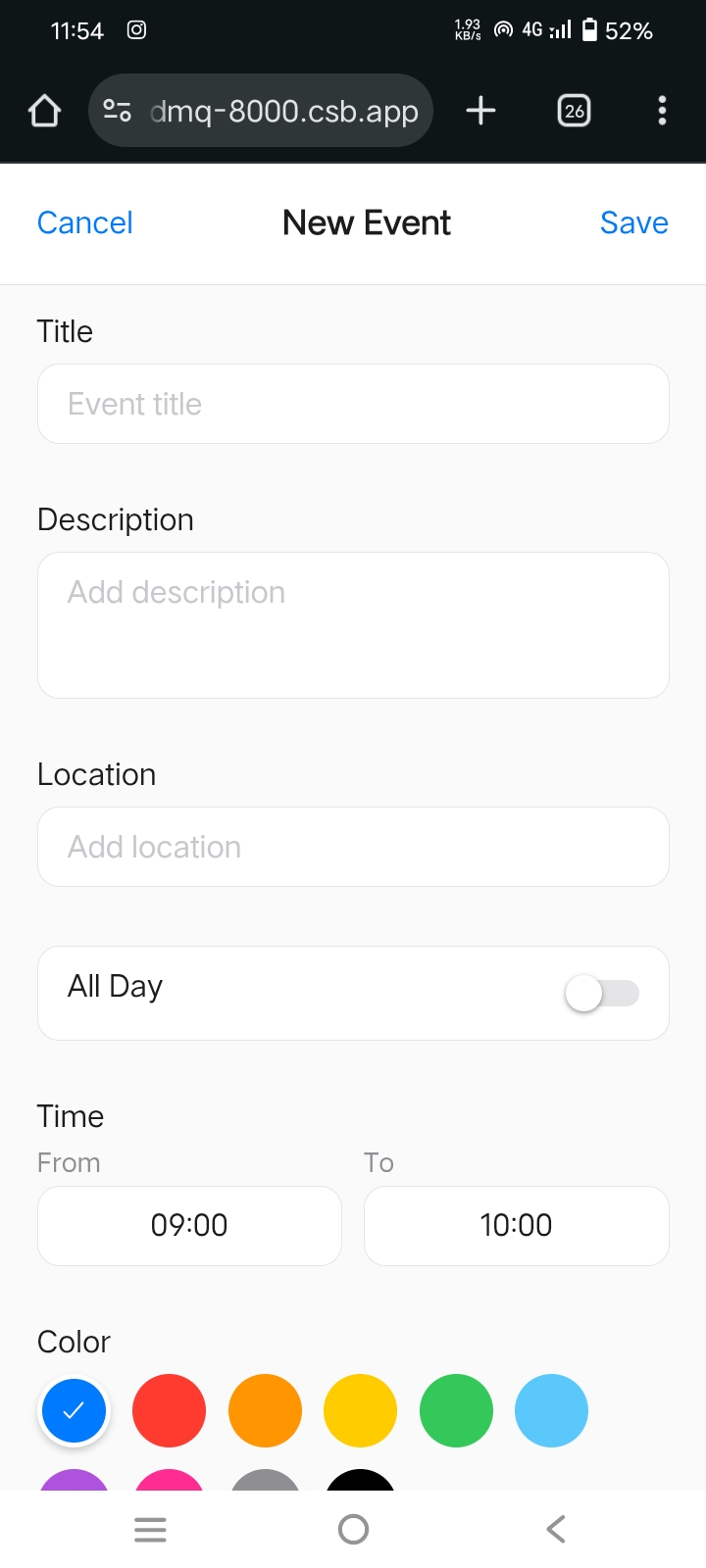Screen dimensions: 706x1568
Task: Save the new event
Action: pos(633,222)
